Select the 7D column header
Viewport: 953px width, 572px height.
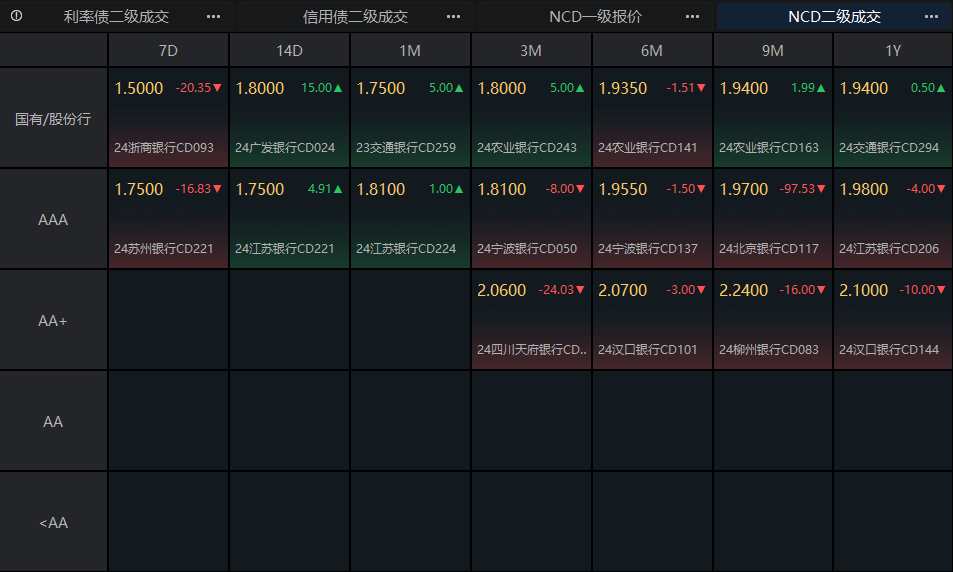(x=168, y=50)
